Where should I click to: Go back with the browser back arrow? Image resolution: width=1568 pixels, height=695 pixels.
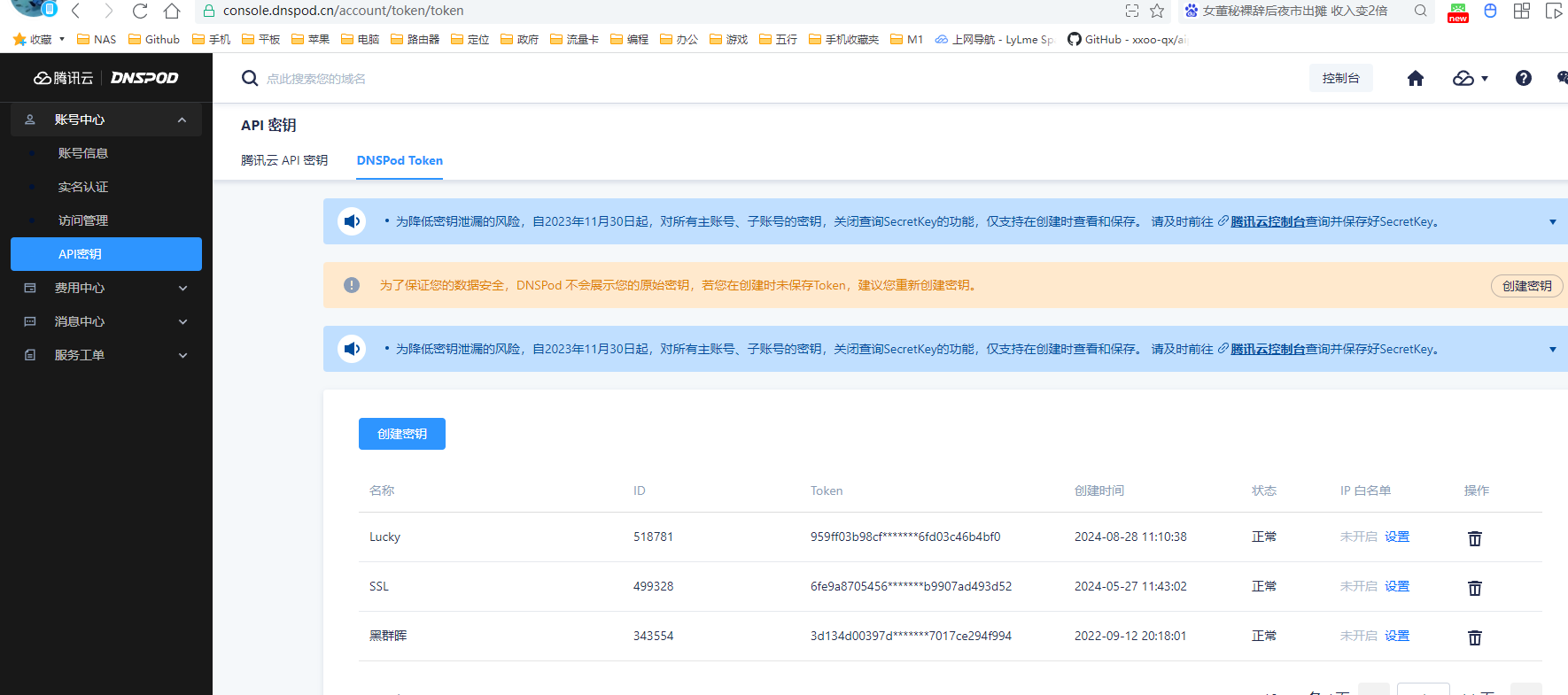[76, 11]
